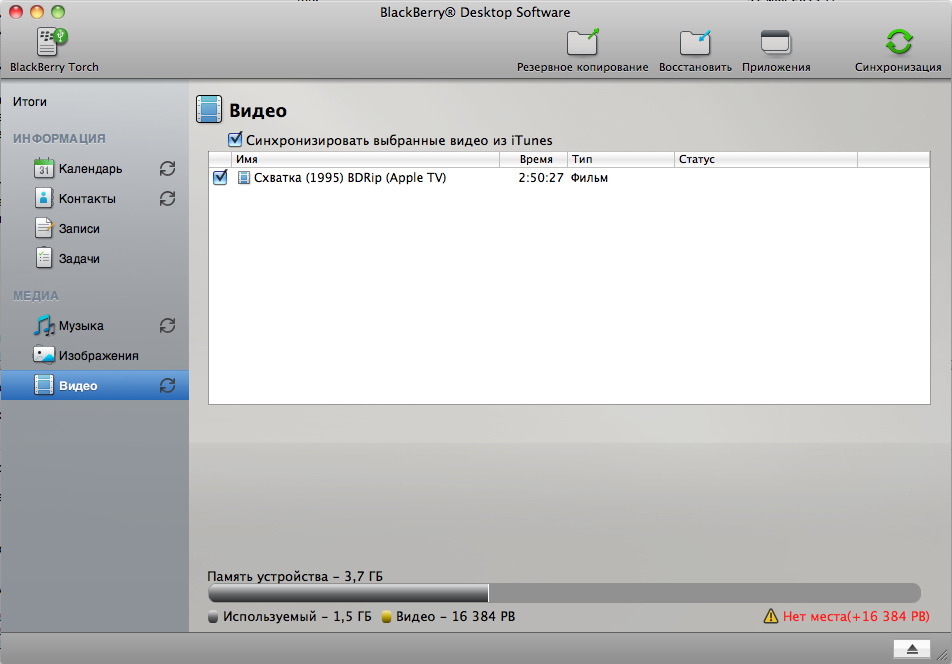Click the BlackBerry Torch device icon
This screenshot has width=952, height=664.
point(52,42)
